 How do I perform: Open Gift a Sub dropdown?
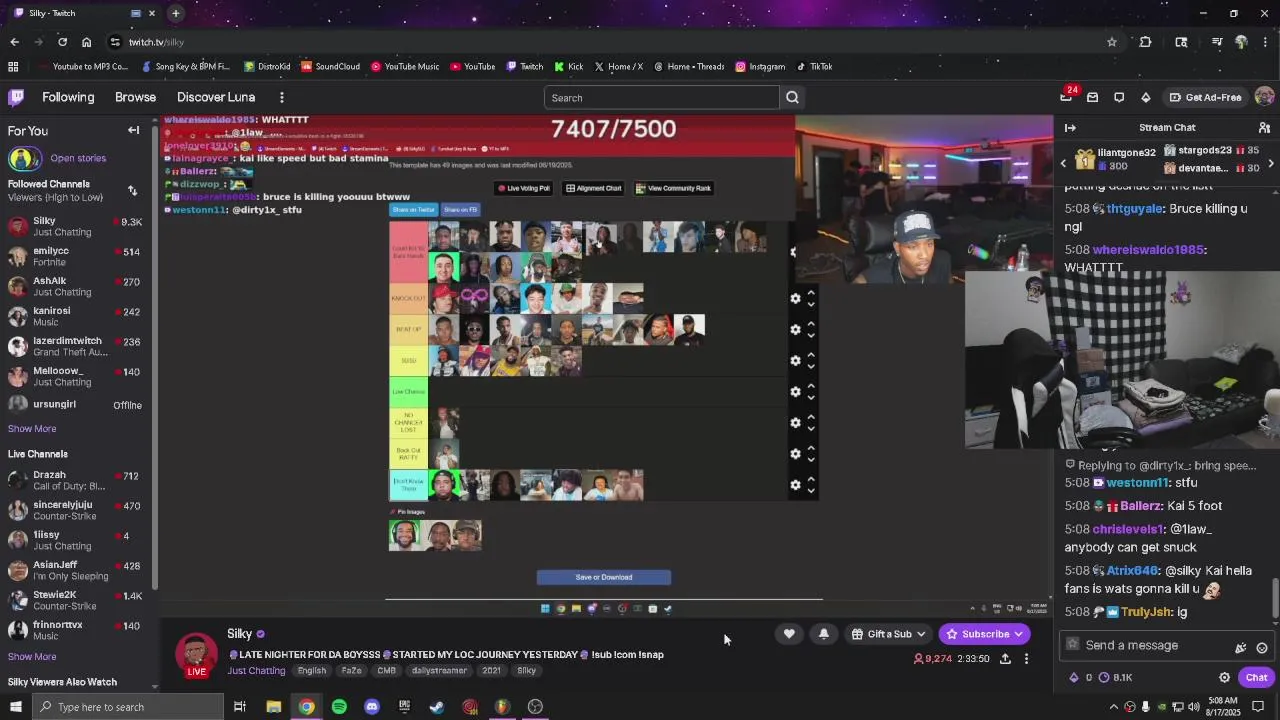click(x=889, y=634)
